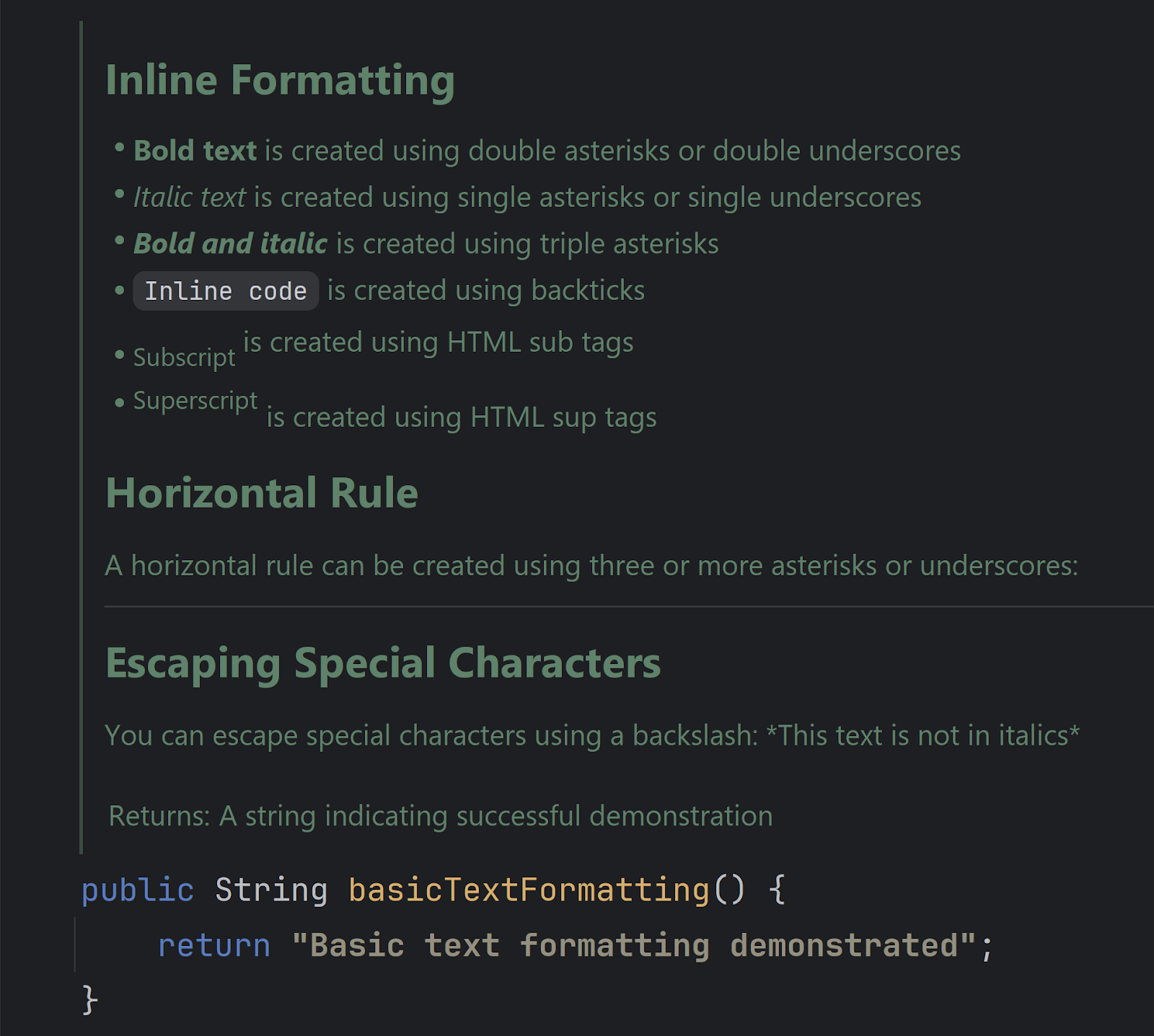Click the Bold text phrase

pyautogui.click(x=195, y=151)
